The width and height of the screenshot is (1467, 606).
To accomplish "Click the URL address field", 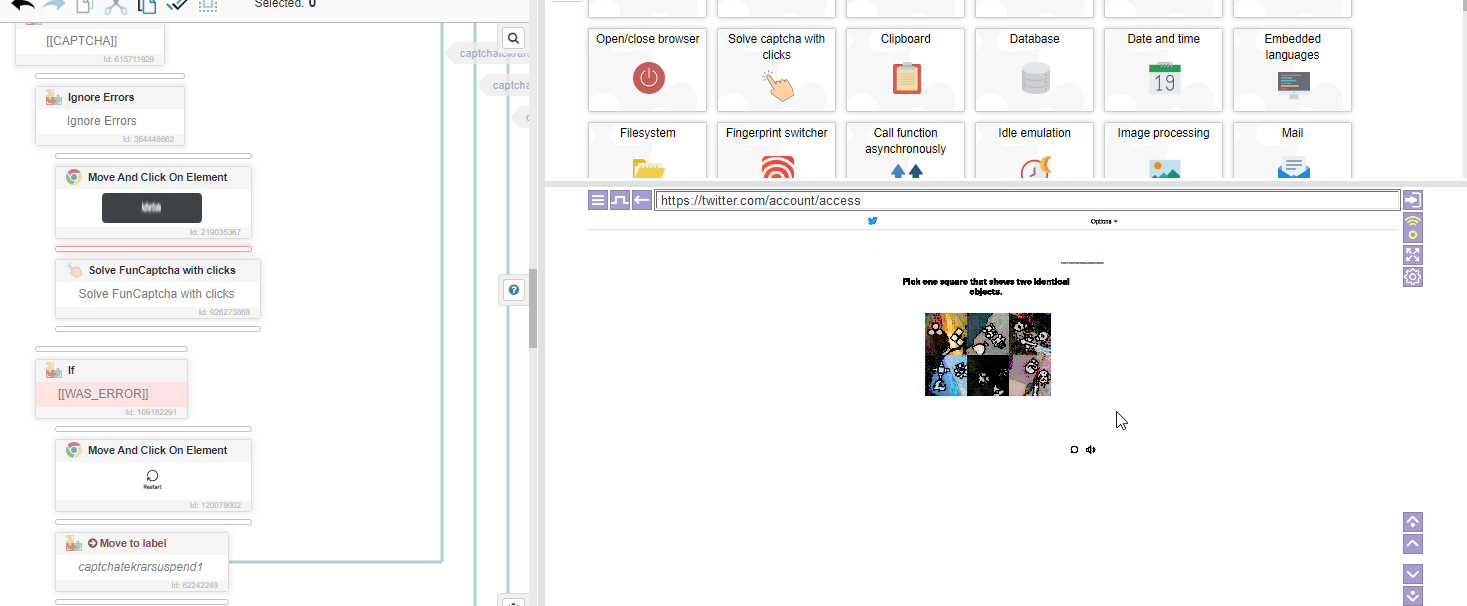I will point(1026,200).
